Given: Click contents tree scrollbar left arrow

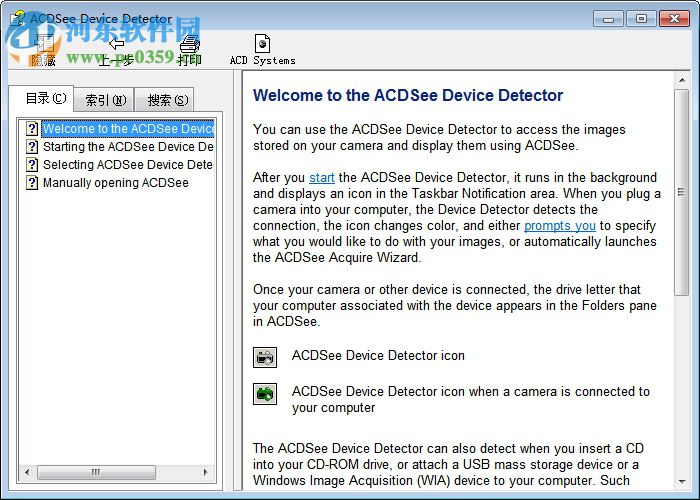Looking at the screenshot, I should (x=27, y=472).
